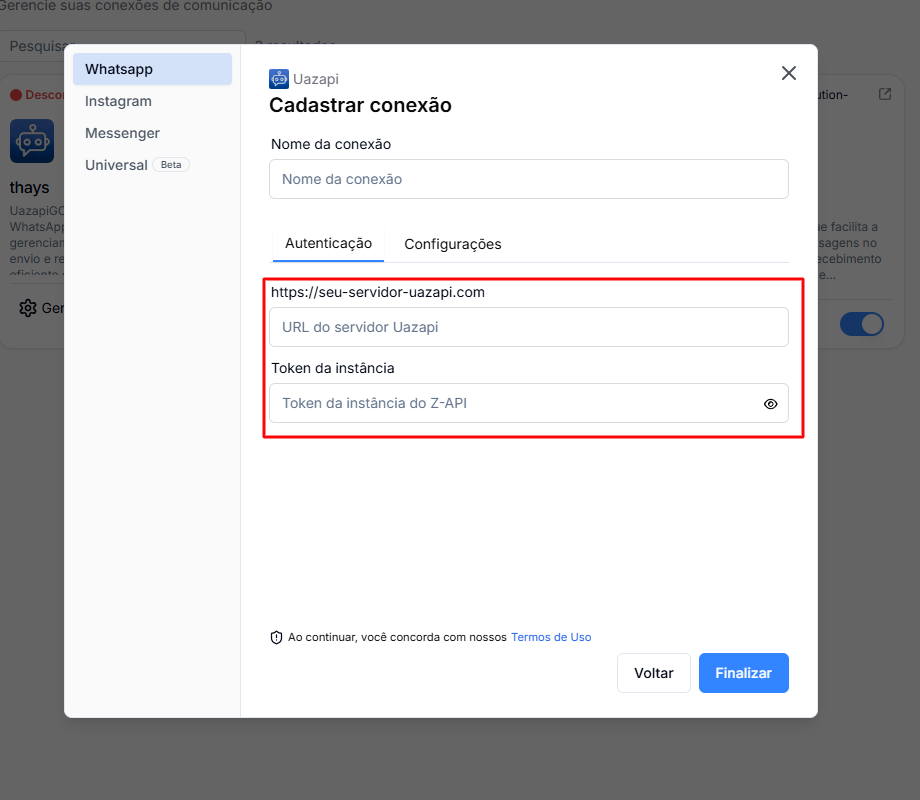The image size is (920, 800).
Task: Open the Termos de Uso link
Action: (551, 637)
